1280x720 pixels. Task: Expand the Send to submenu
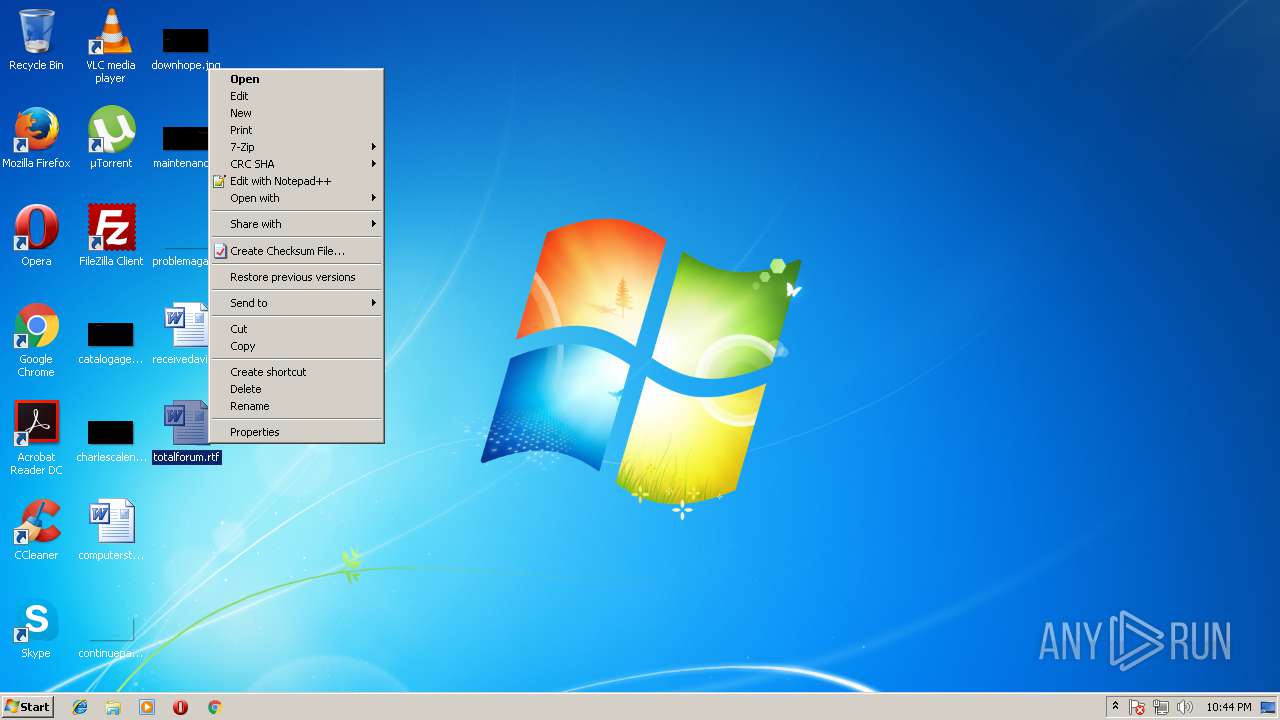point(296,303)
